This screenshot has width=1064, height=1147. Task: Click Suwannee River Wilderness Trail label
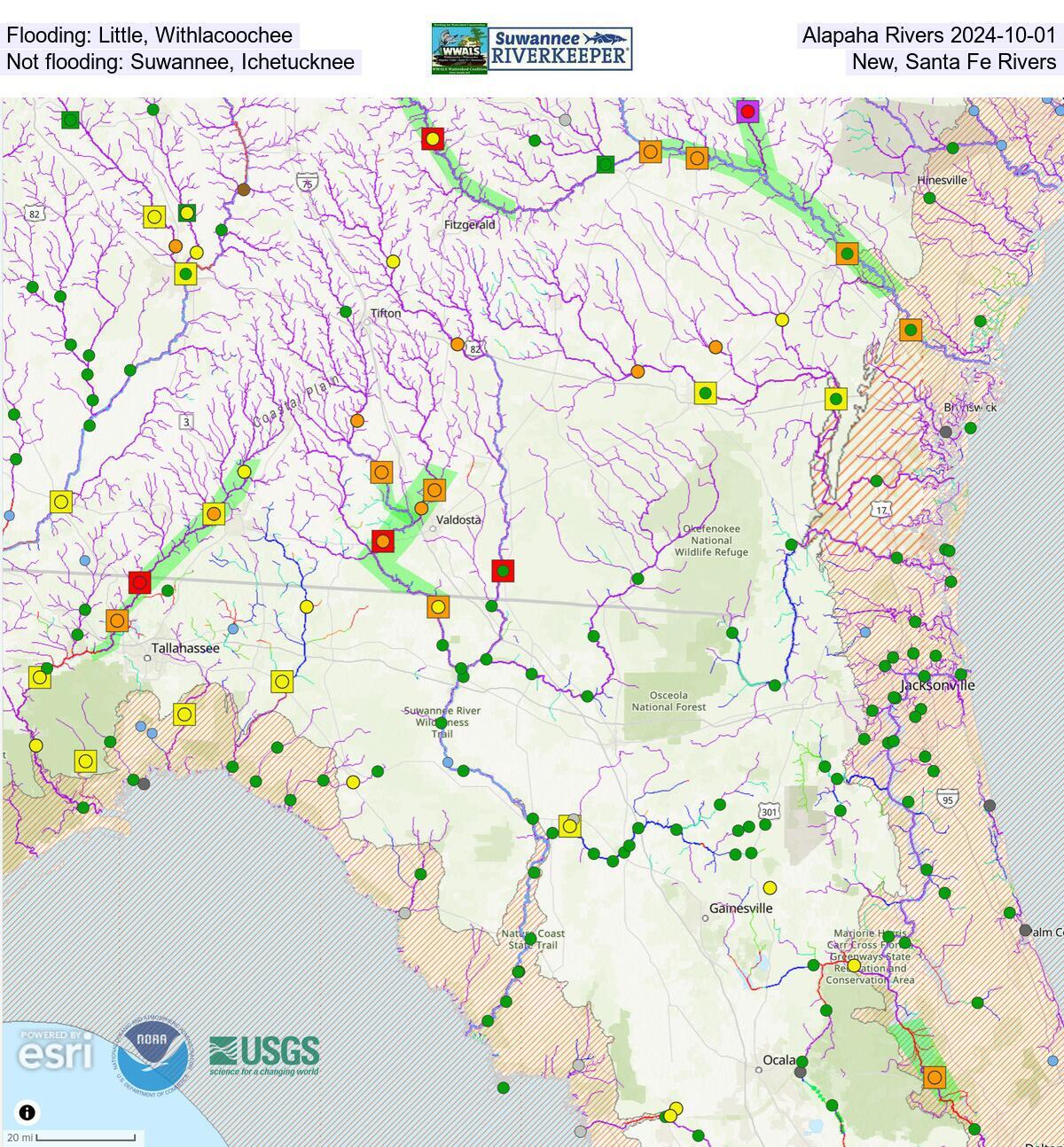coord(442,722)
